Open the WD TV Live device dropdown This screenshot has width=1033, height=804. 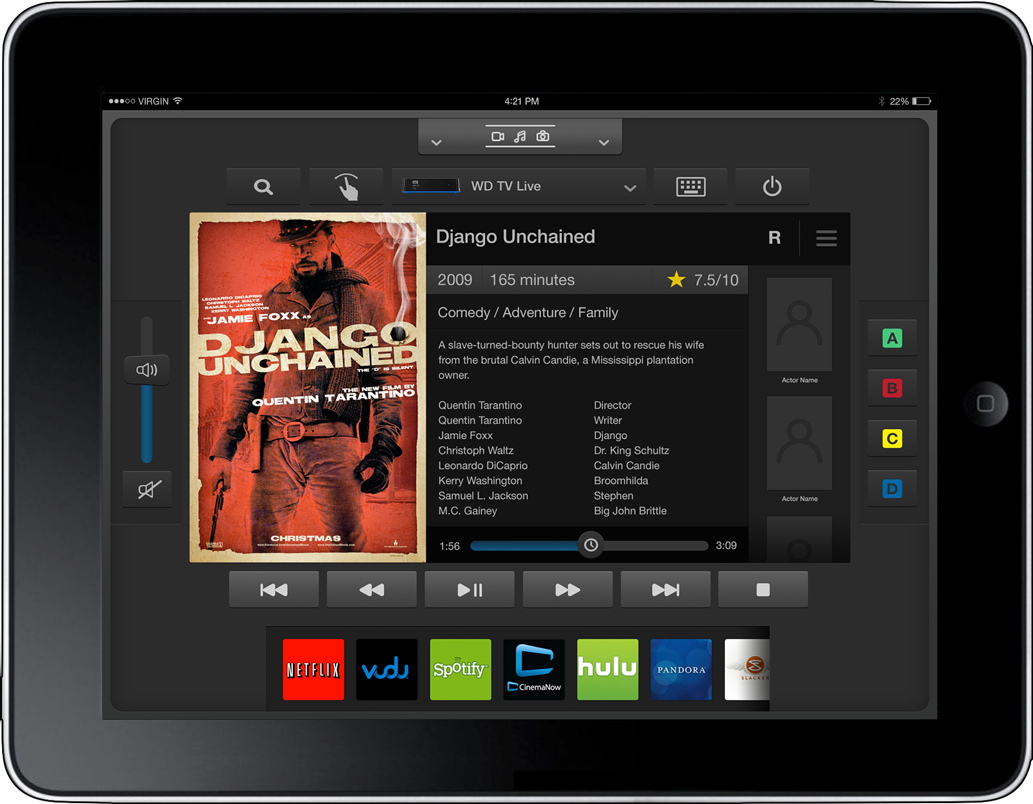click(x=519, y=187)
